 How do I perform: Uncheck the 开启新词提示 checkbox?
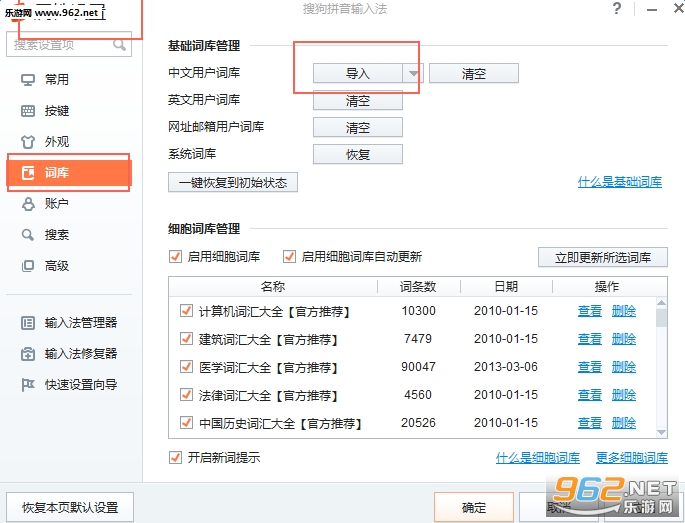[177, 458]
